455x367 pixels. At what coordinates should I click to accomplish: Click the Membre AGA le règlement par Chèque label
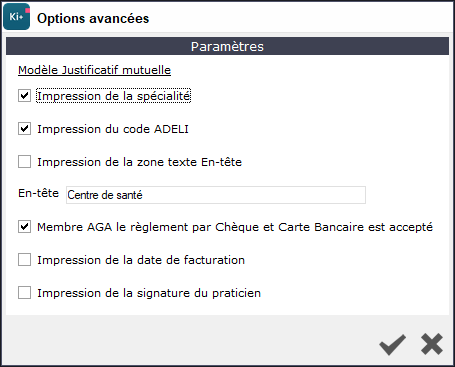coord(235,227)
